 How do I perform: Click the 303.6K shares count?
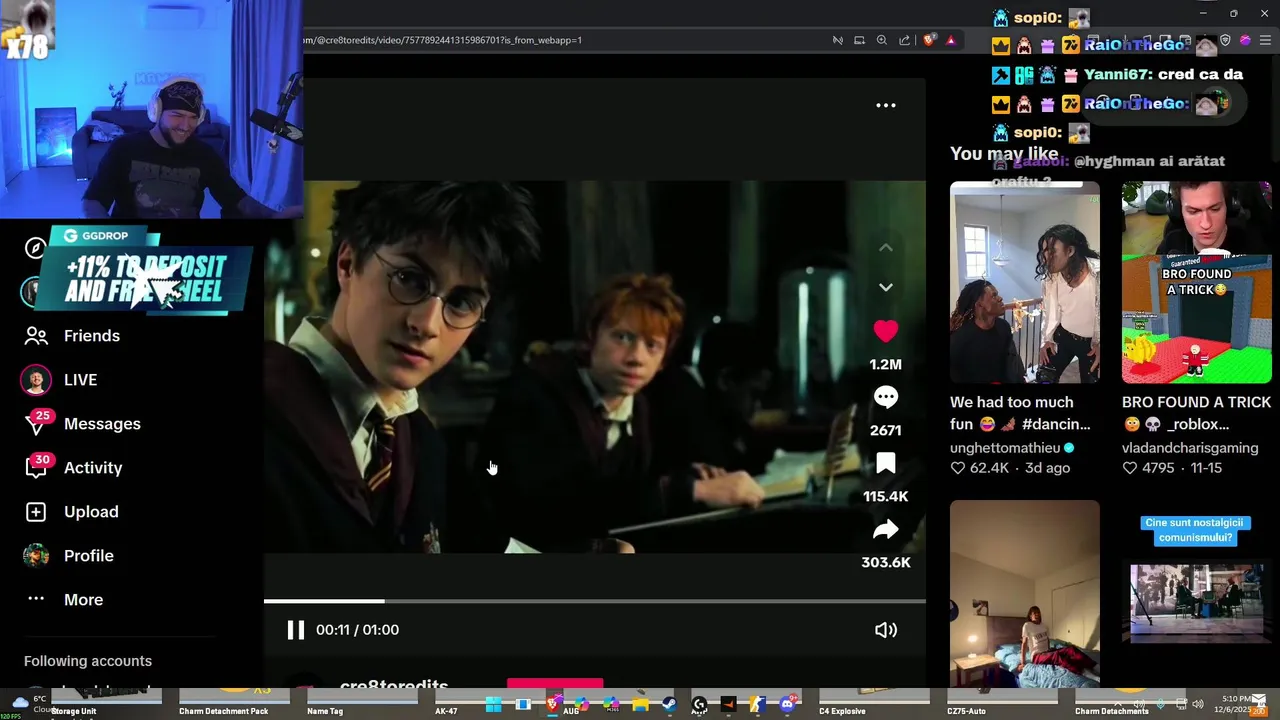886,563
